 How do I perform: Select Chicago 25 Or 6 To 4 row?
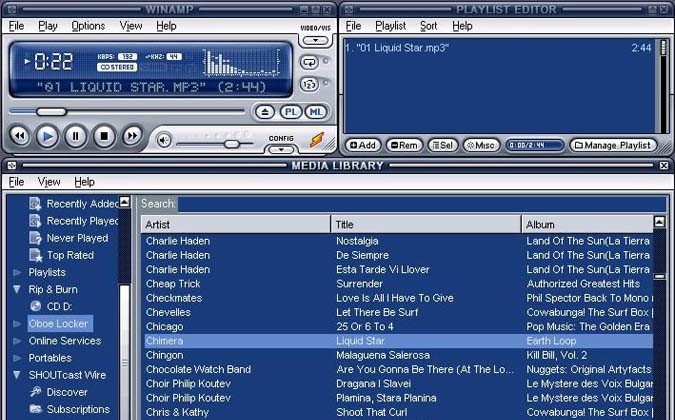tap(397, 327)
